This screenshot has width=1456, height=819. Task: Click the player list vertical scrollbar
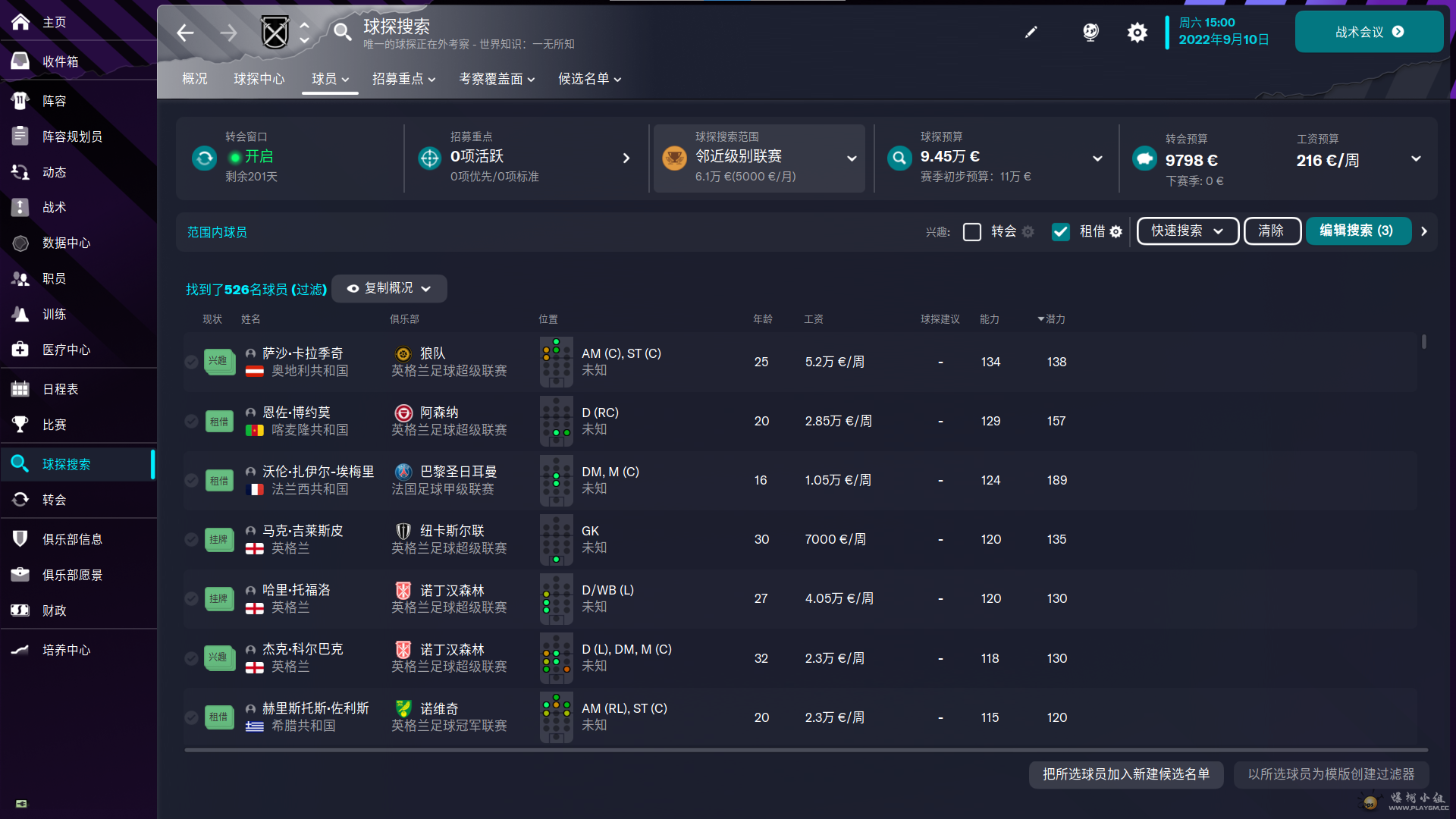pos(1423,342)
